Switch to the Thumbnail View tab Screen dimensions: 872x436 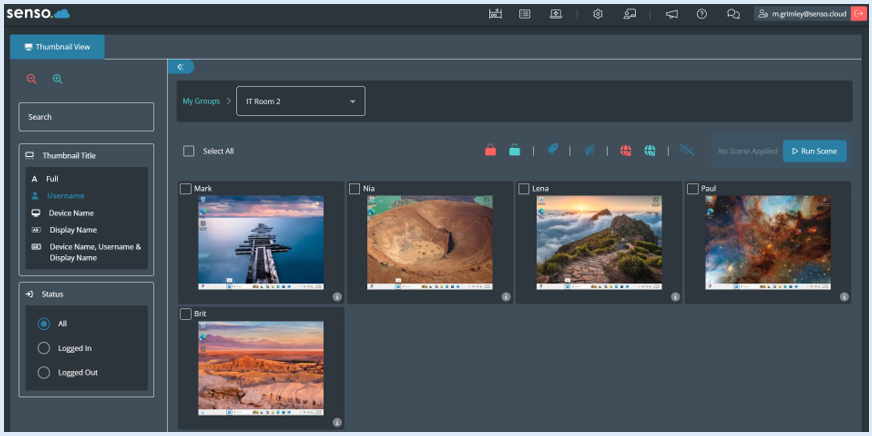[57, 47]
